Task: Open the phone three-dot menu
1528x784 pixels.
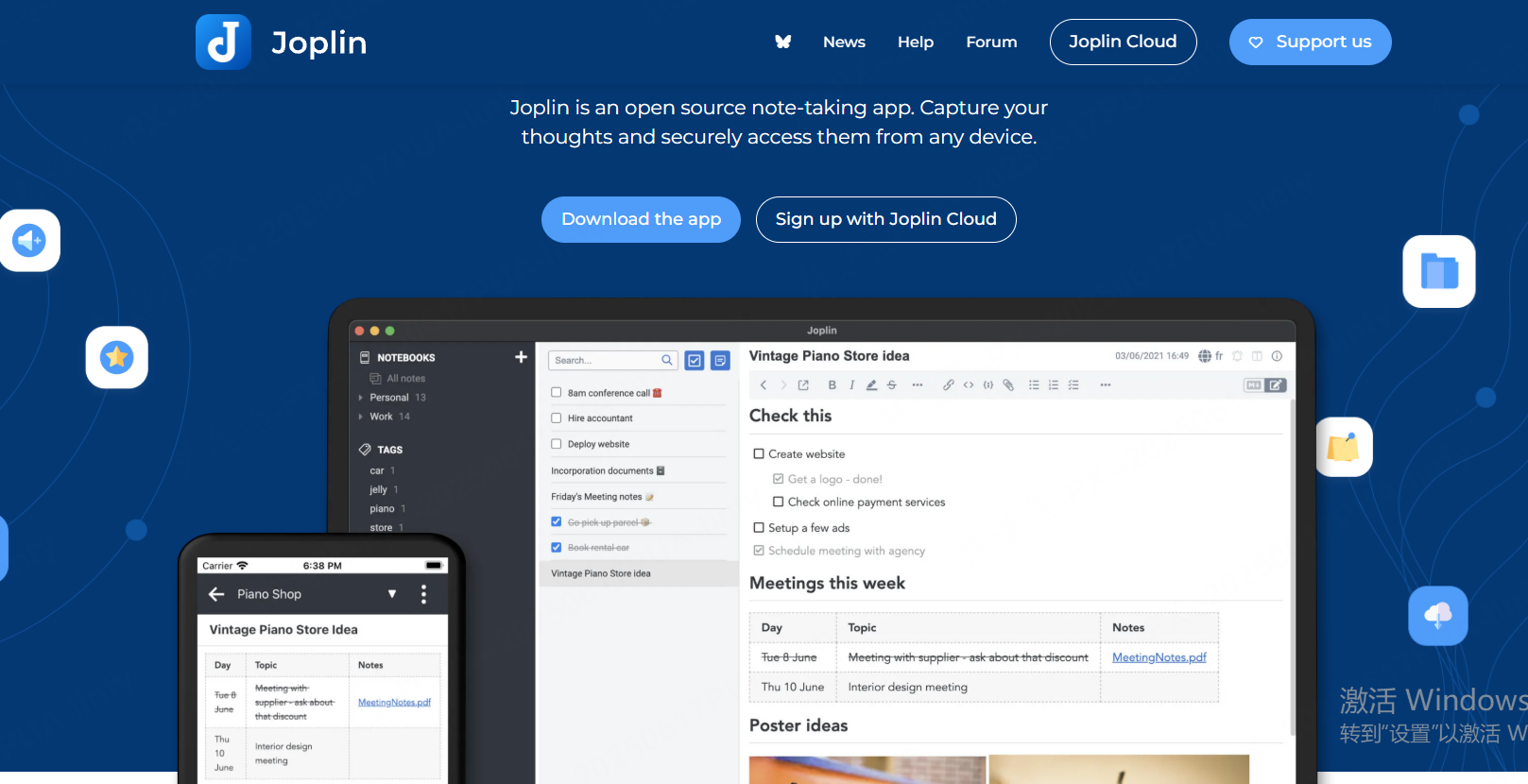Action: pos(423,594)
